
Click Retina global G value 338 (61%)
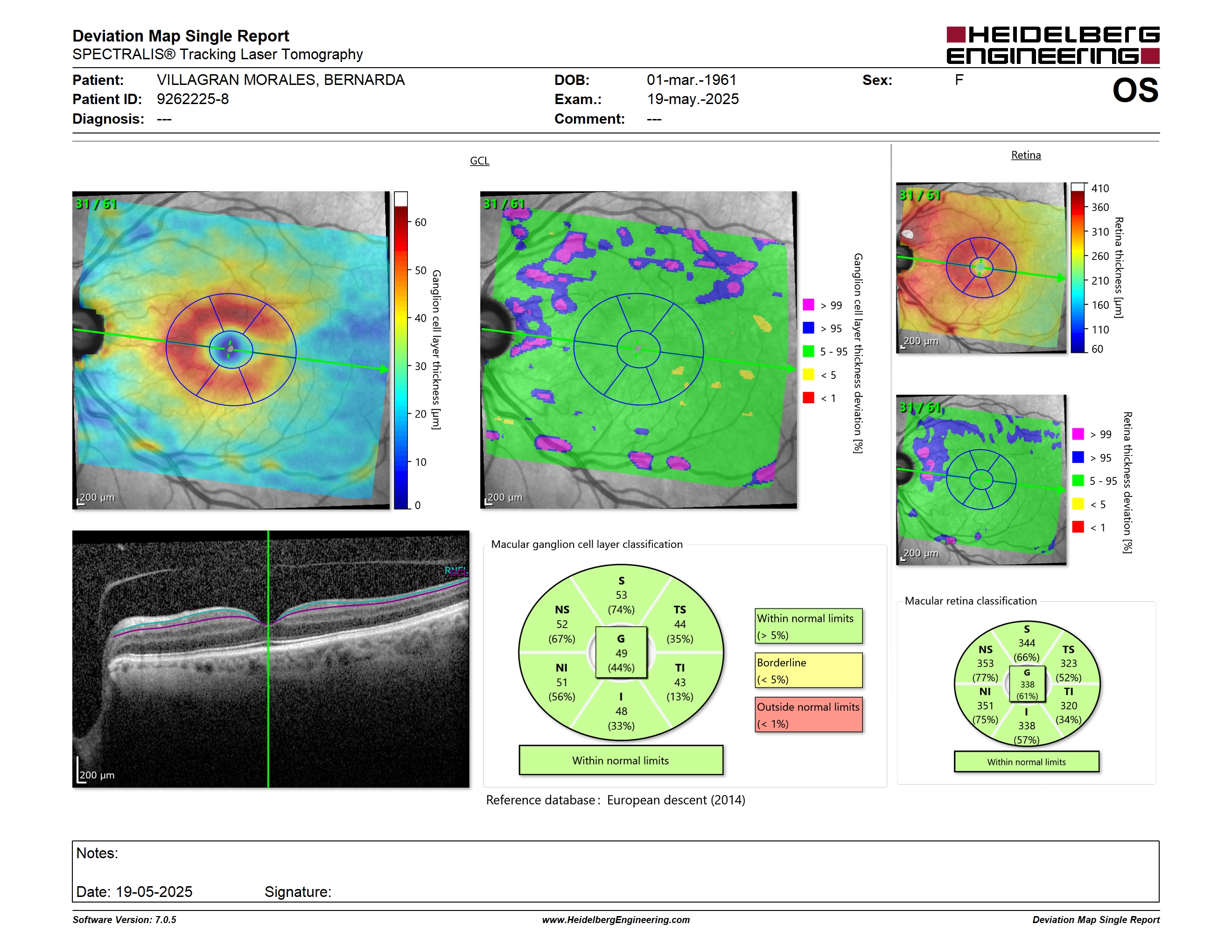(x=1027, y=690)
